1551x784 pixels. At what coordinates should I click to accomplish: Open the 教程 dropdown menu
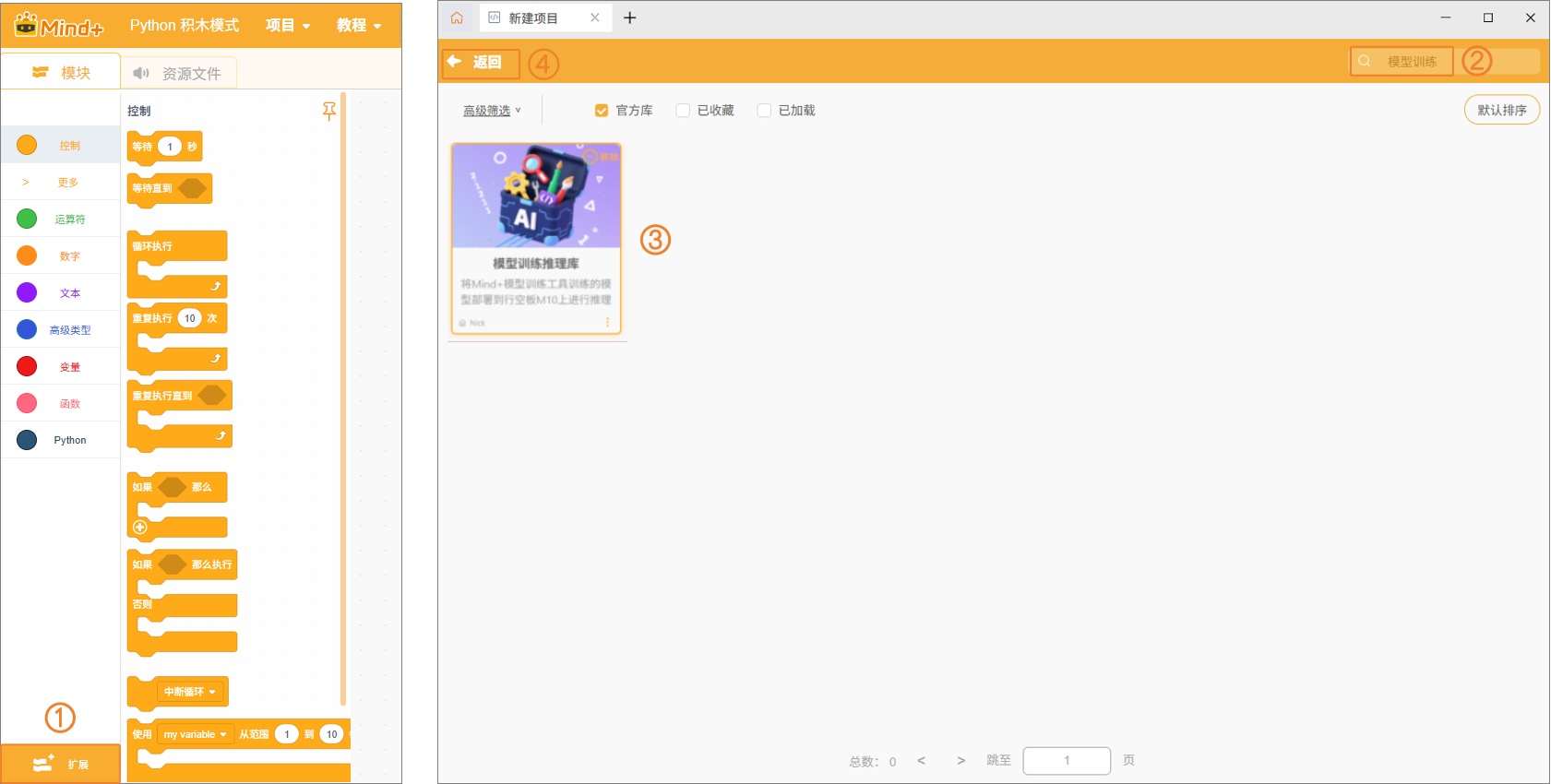359,25
